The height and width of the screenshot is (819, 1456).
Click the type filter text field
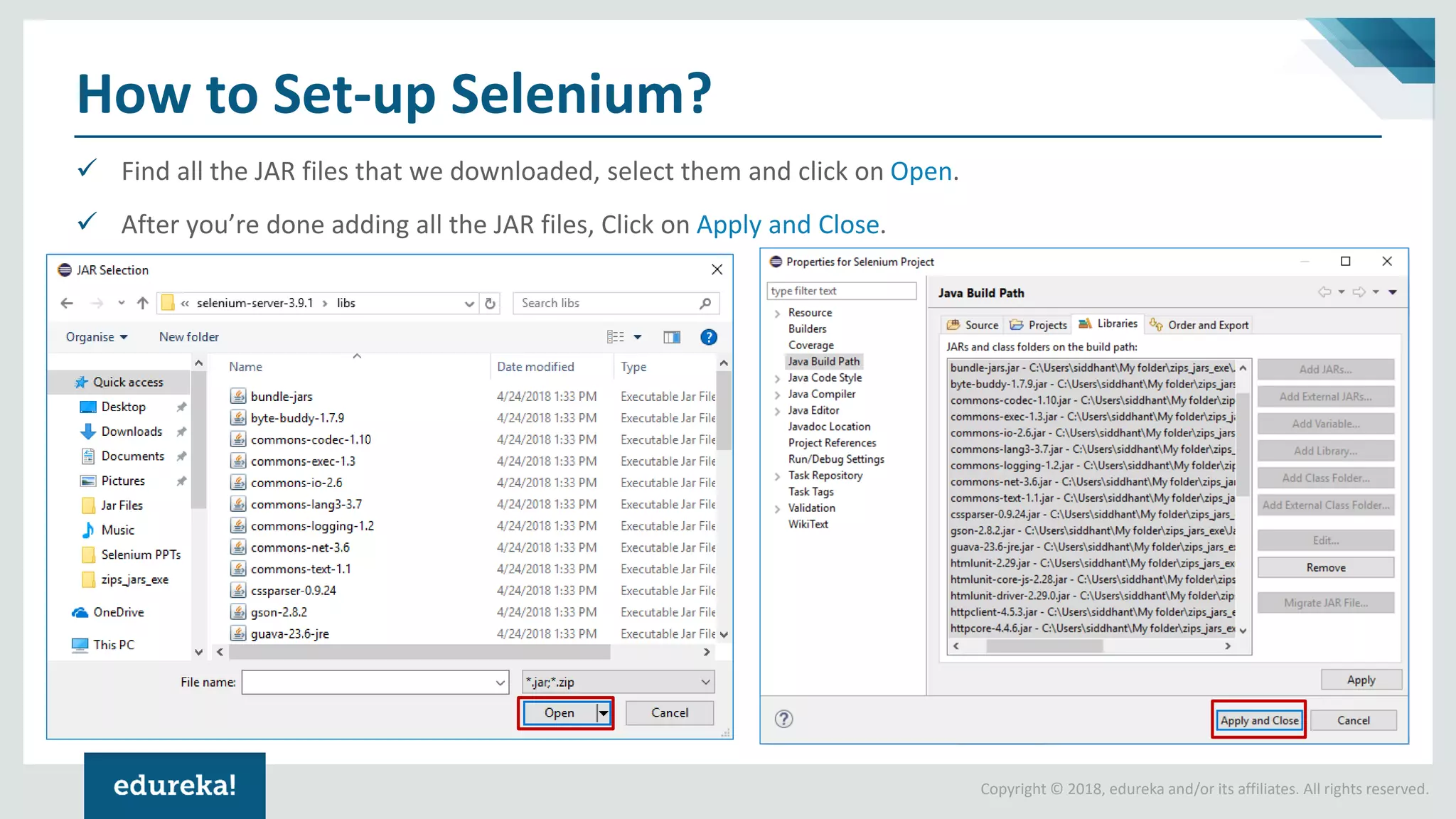[x=842, y=291]
